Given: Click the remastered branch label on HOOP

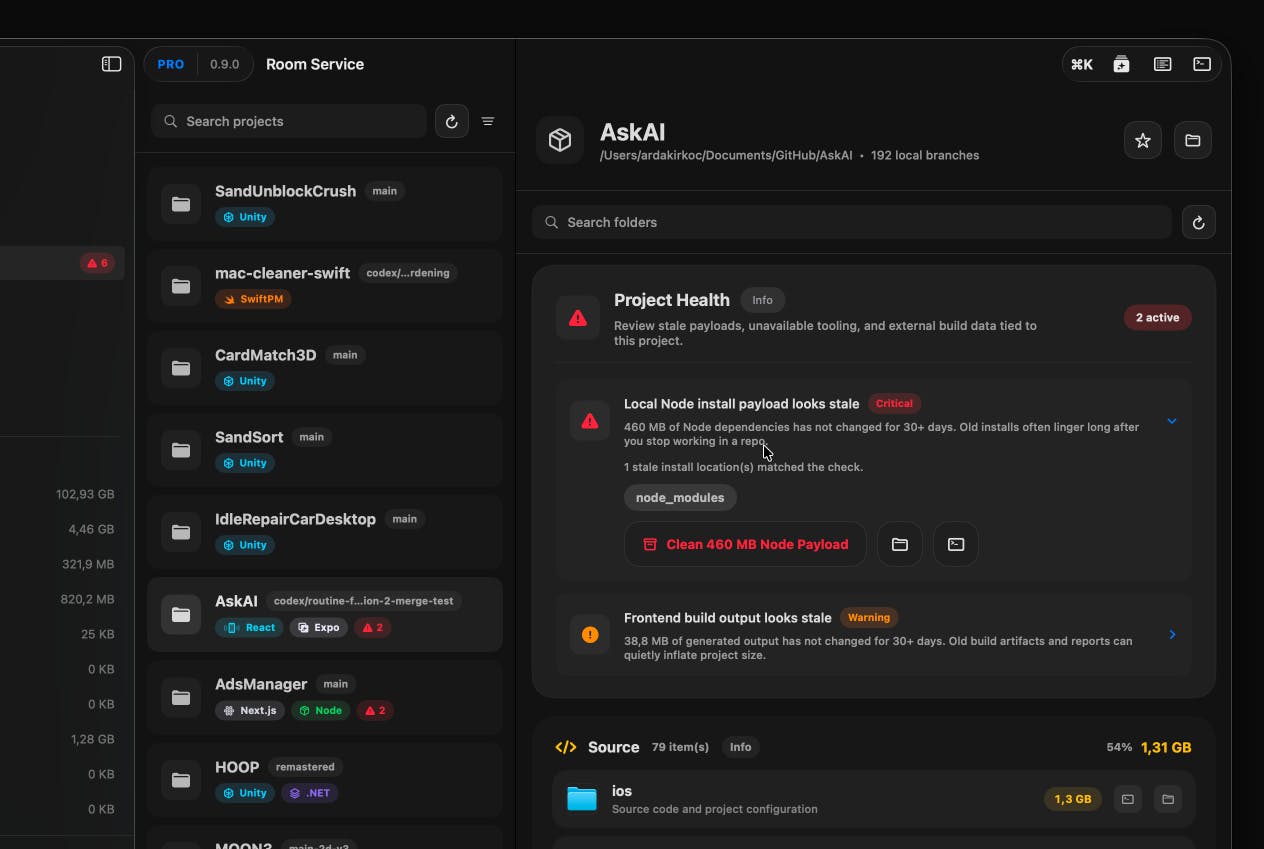Looking at the screenshot, I should point(305,767).
